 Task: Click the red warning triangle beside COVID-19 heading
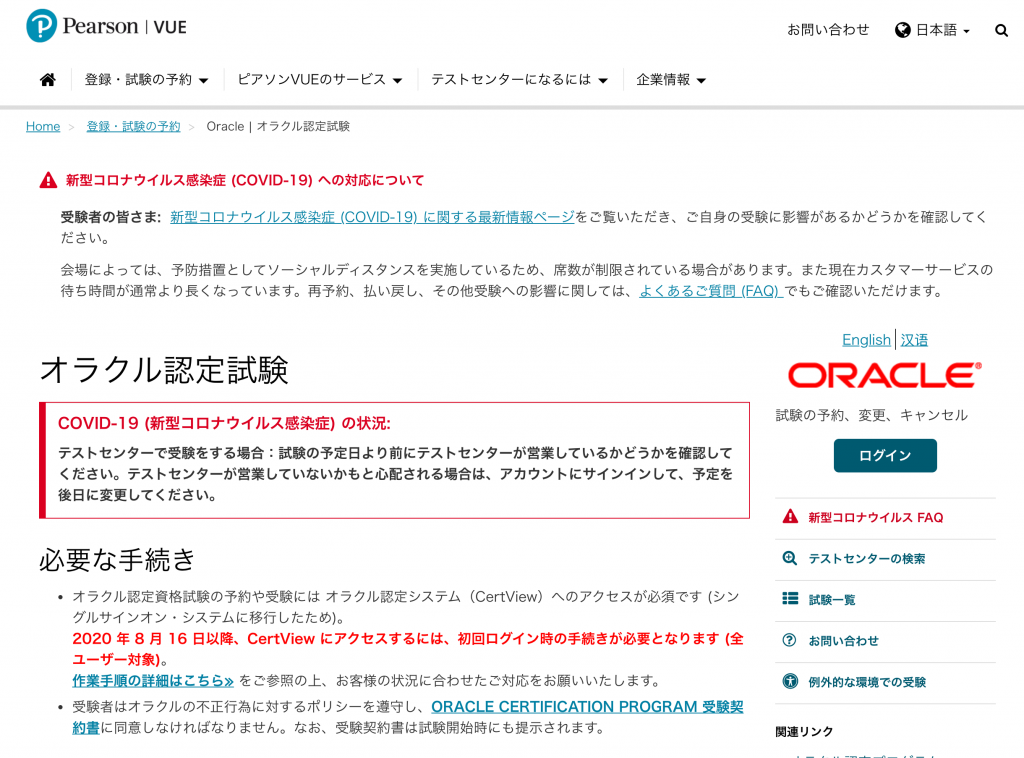(x=48, y=180)
